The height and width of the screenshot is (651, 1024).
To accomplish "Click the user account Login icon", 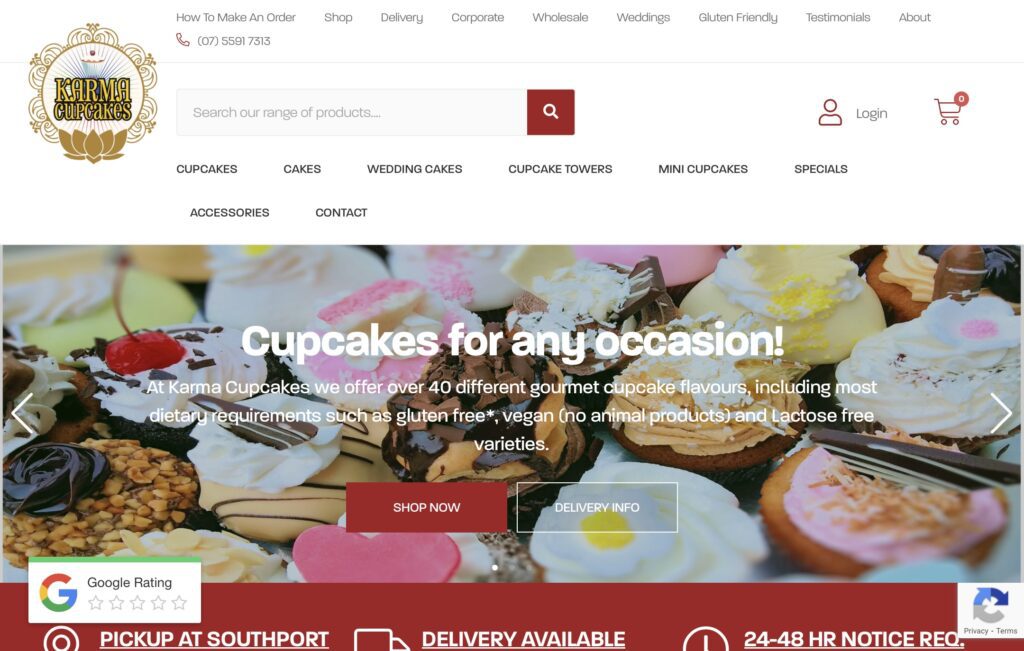I will tap(830, 112).
